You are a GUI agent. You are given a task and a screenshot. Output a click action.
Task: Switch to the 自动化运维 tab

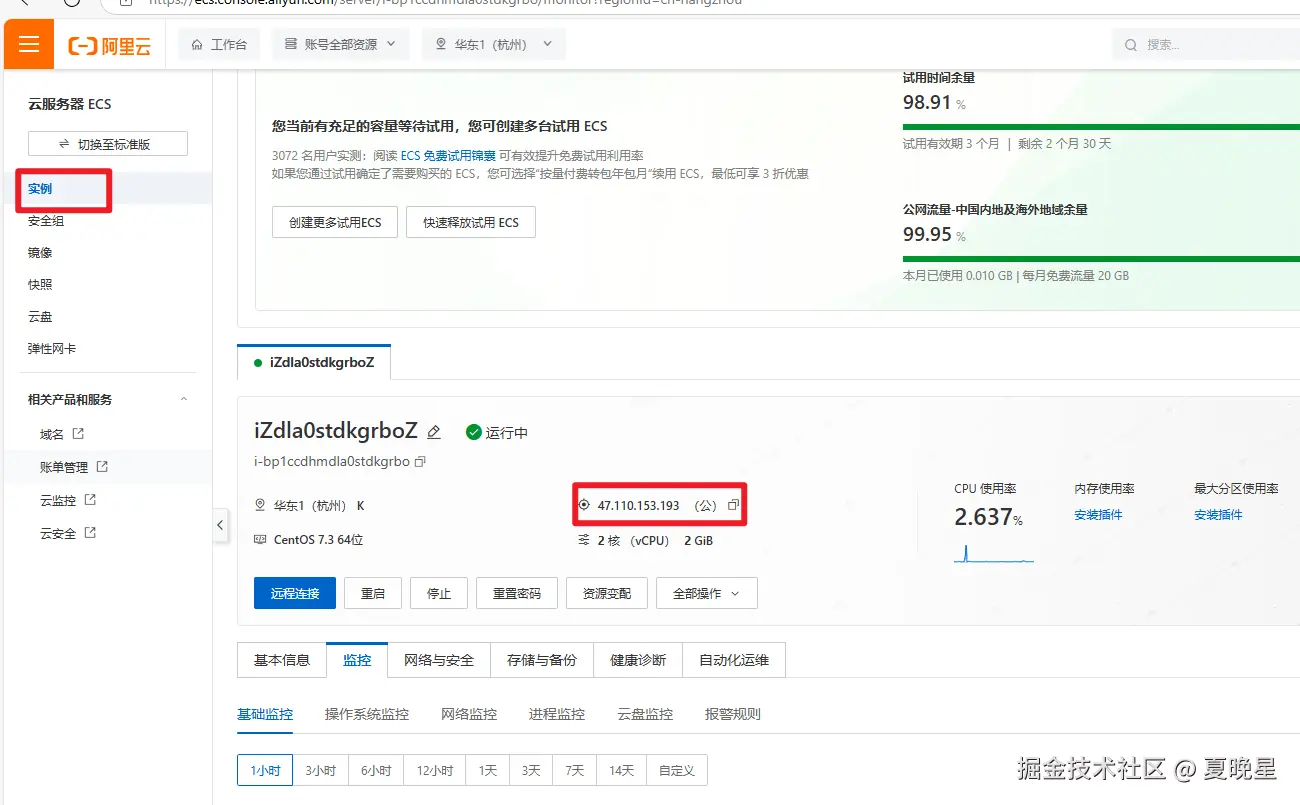pos(734,660)
